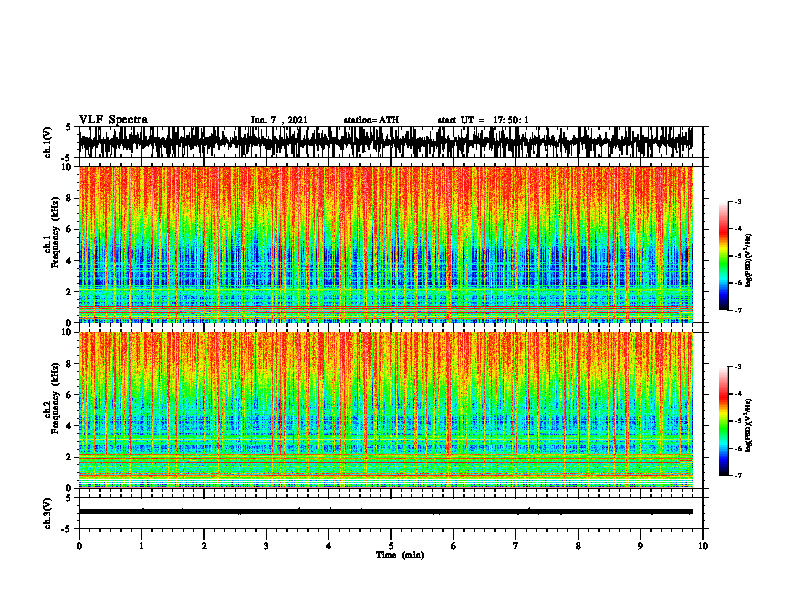Click the "ch.3(V)" waveform axis label
Screen dimensions: 792x612
[47, 514]
